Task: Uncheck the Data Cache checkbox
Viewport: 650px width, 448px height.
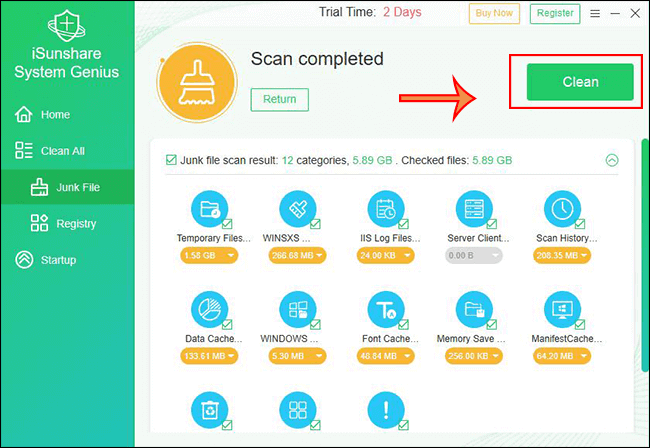Action: coord(227,324)
